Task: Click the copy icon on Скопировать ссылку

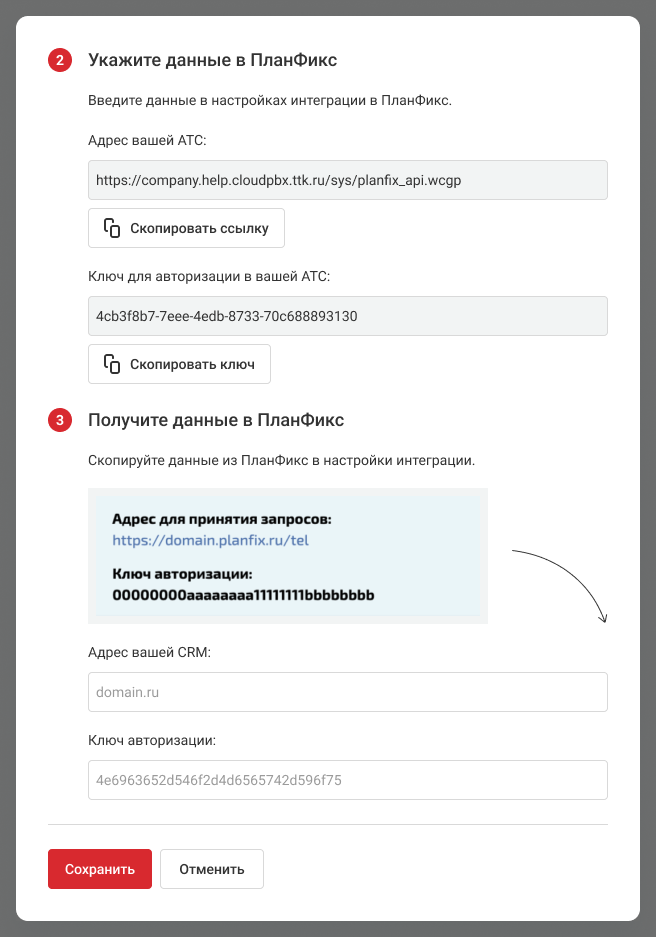Action: tap(112, 228)
